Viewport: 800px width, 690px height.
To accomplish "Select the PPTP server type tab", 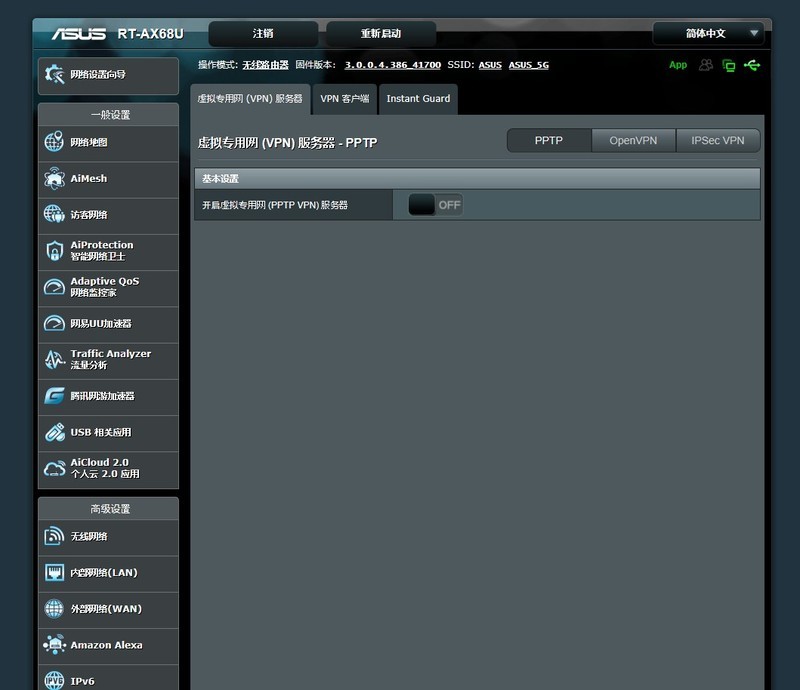I will tap(549, 140).
